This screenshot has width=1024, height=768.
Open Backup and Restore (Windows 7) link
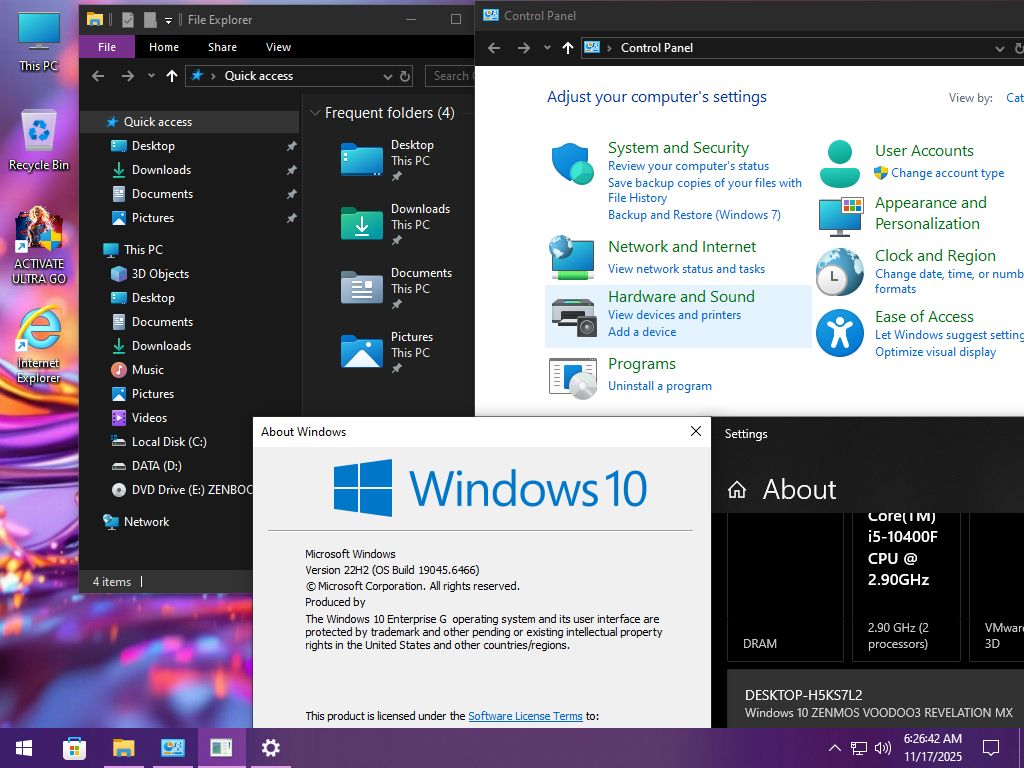point(694,215)
